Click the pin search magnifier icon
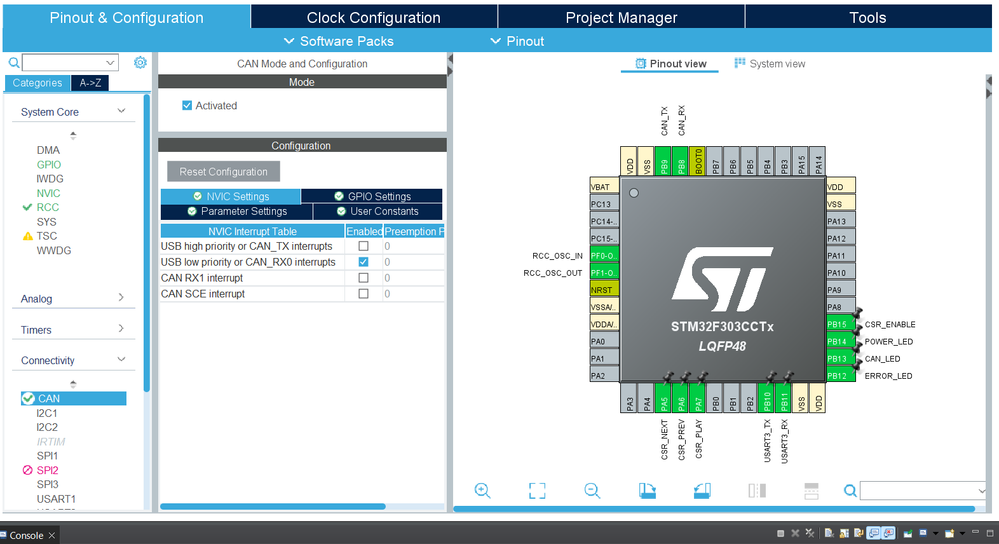This screenshot has height=544, width=999. [850, 490]
